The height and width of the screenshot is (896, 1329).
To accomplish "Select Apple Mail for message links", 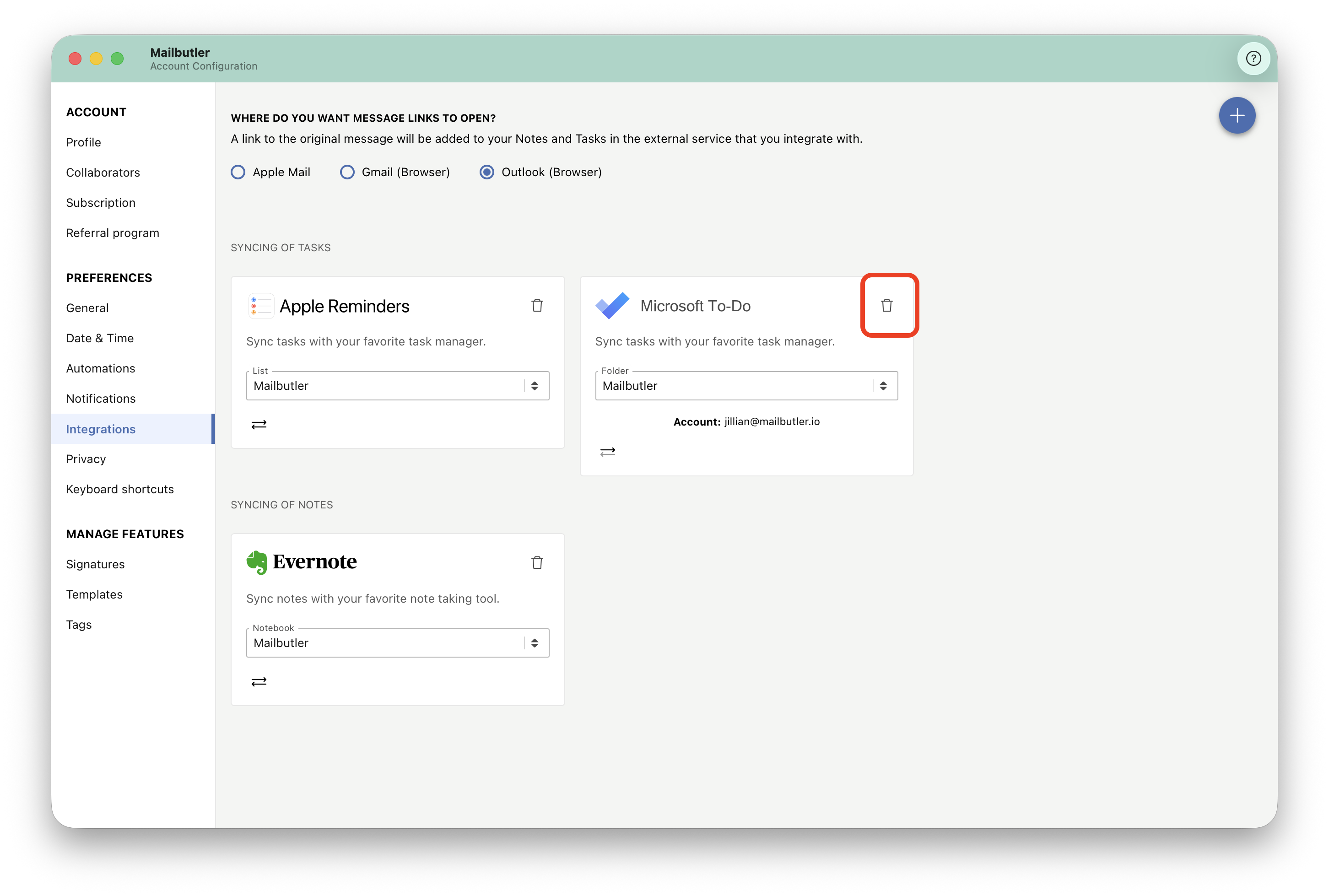I will [x=238, y=172].
